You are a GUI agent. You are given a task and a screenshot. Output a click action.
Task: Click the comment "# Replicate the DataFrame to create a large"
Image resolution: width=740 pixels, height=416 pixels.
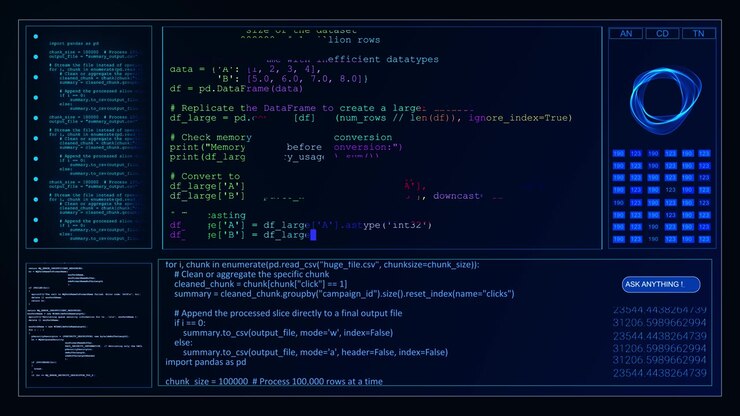[x=297, y=108]
